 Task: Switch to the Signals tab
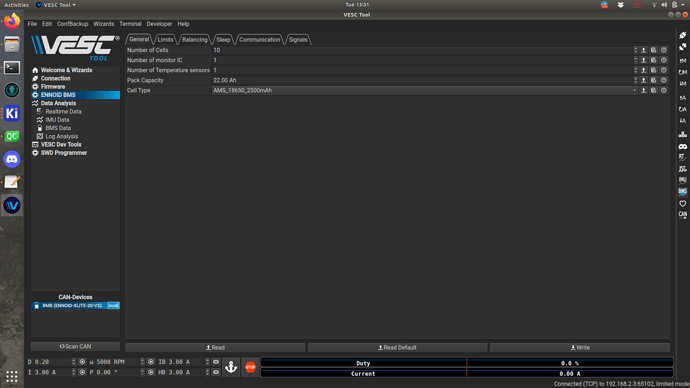298,40
